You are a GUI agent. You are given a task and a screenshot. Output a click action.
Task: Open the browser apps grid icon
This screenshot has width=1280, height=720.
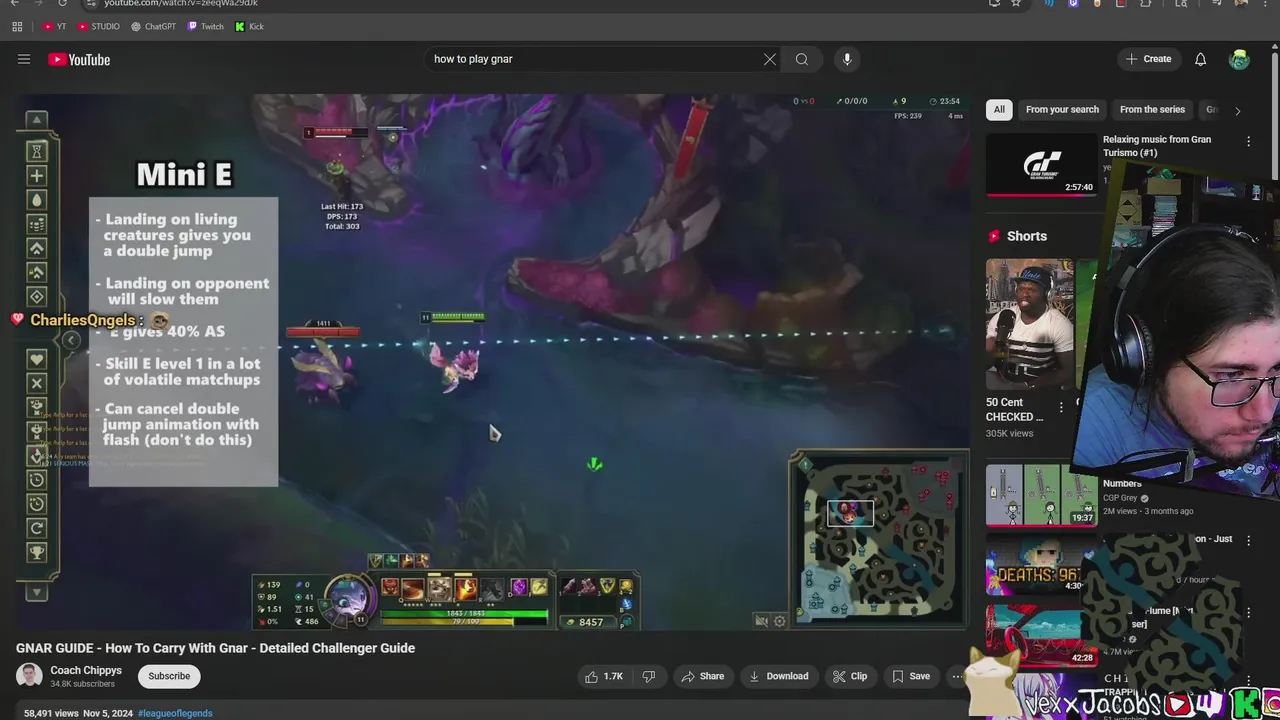pos(17,26)
